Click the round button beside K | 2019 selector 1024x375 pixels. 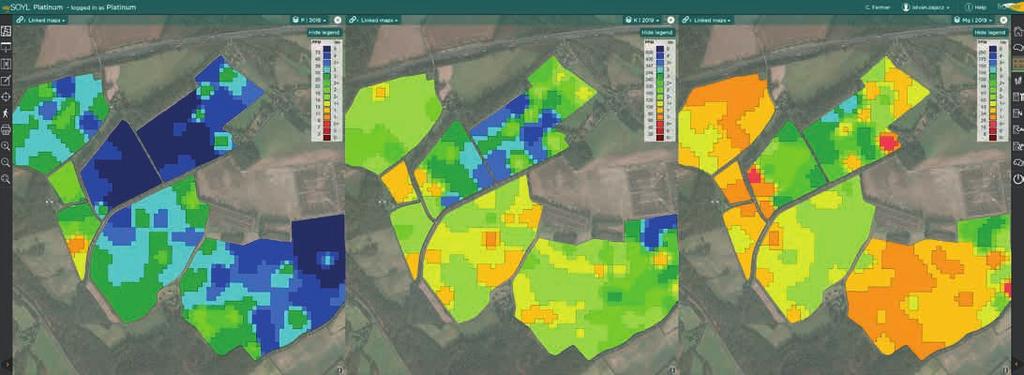[x=671, y=20]
